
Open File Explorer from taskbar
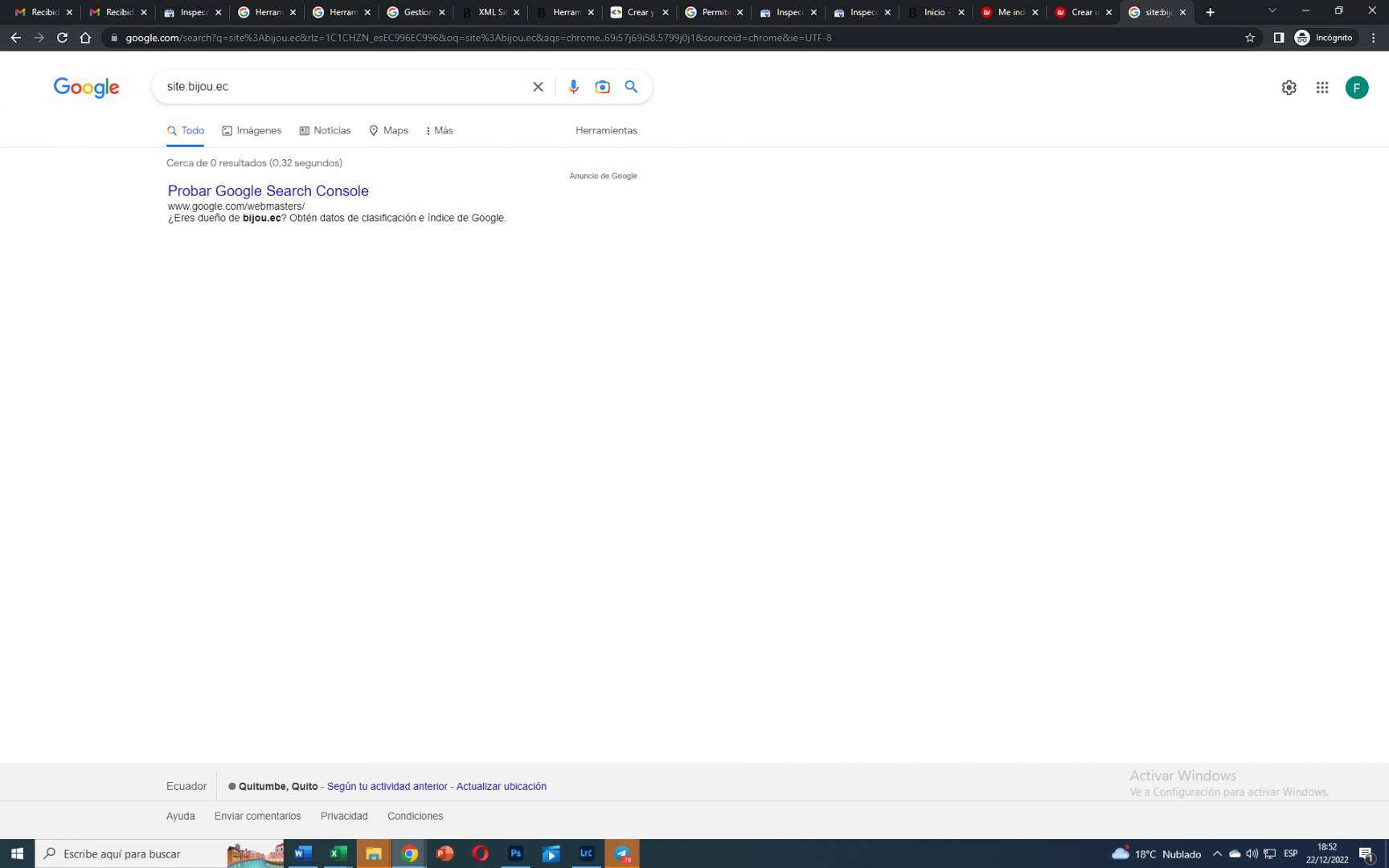(x=374, y=854)
